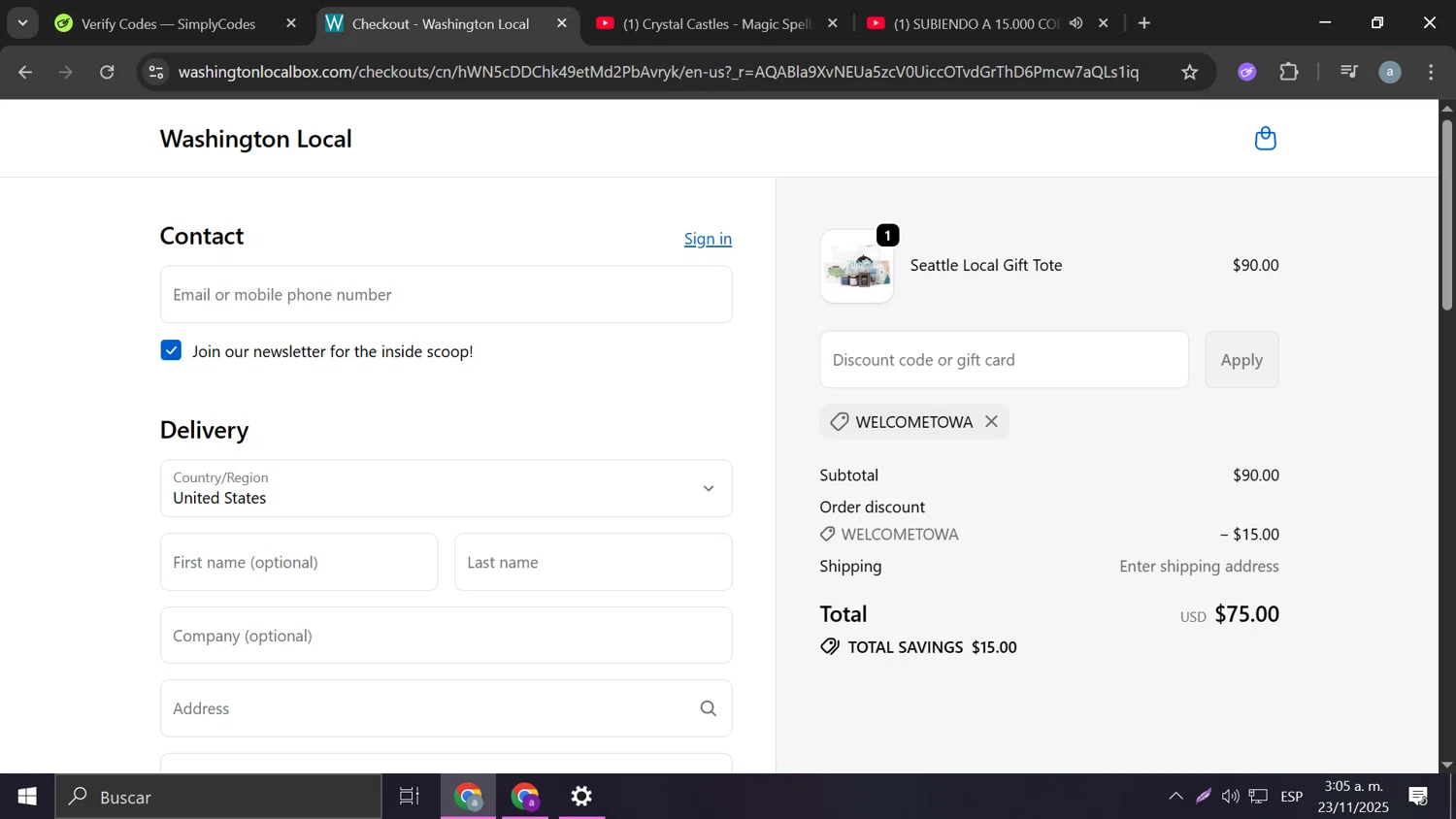Open first Chrome icon in taskbar

point(469,797)
